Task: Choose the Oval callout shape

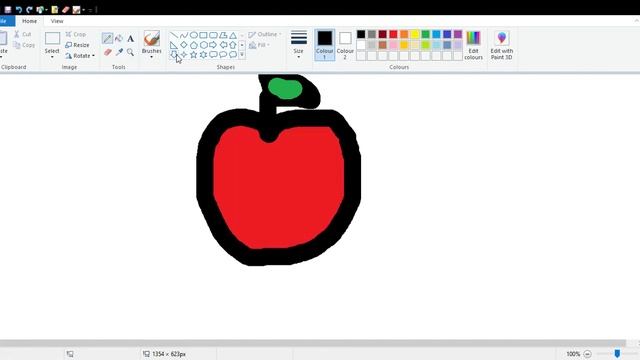Action: [223, 54]
